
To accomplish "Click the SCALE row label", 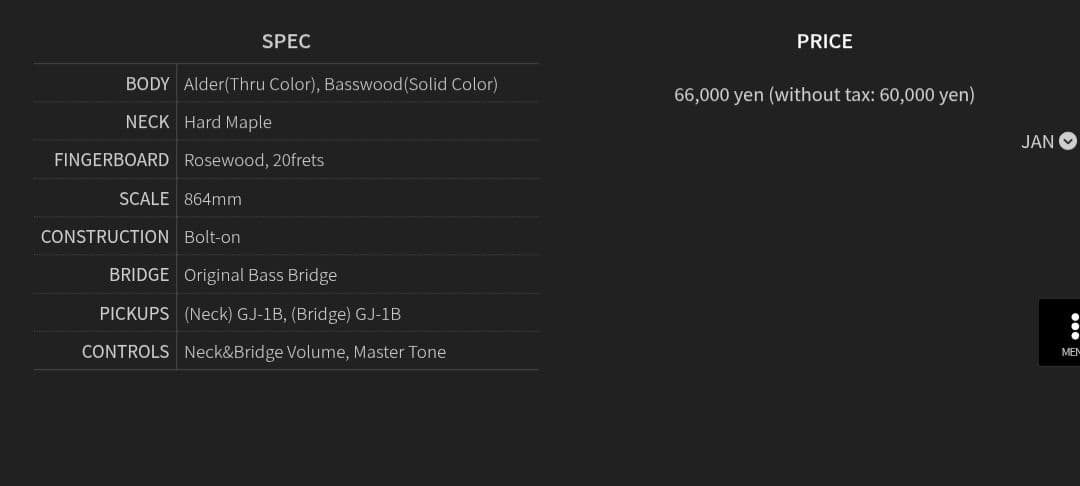I will [x=144, y=199].
